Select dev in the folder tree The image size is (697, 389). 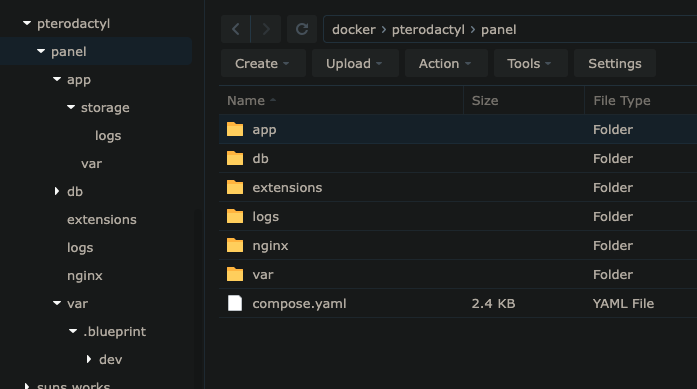pos(110,360)
